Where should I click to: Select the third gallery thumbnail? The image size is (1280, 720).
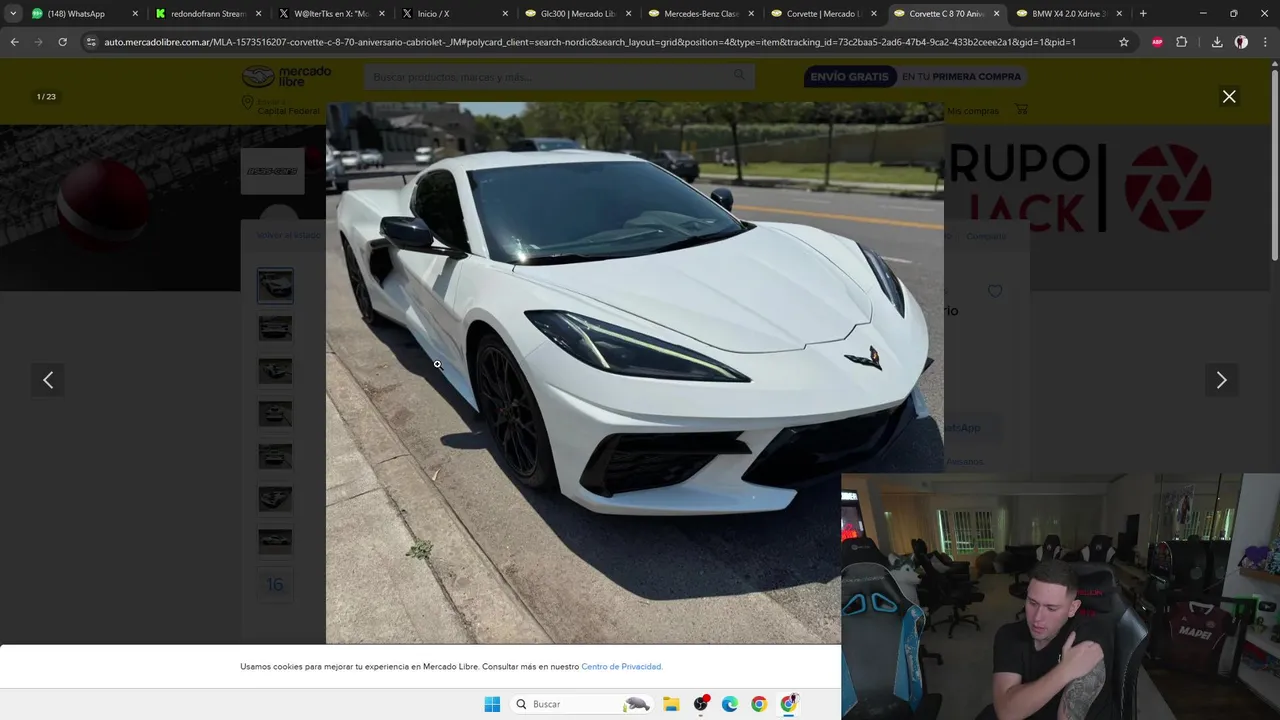tap(275, 371)
